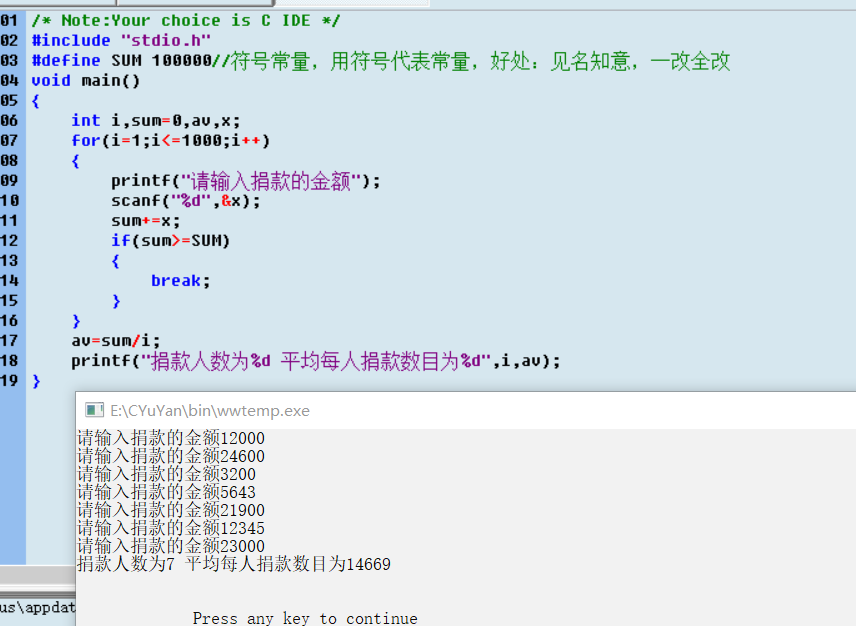Click the console output line ending in 12345
Screen dimensions: 856x626
click(171, 528)
